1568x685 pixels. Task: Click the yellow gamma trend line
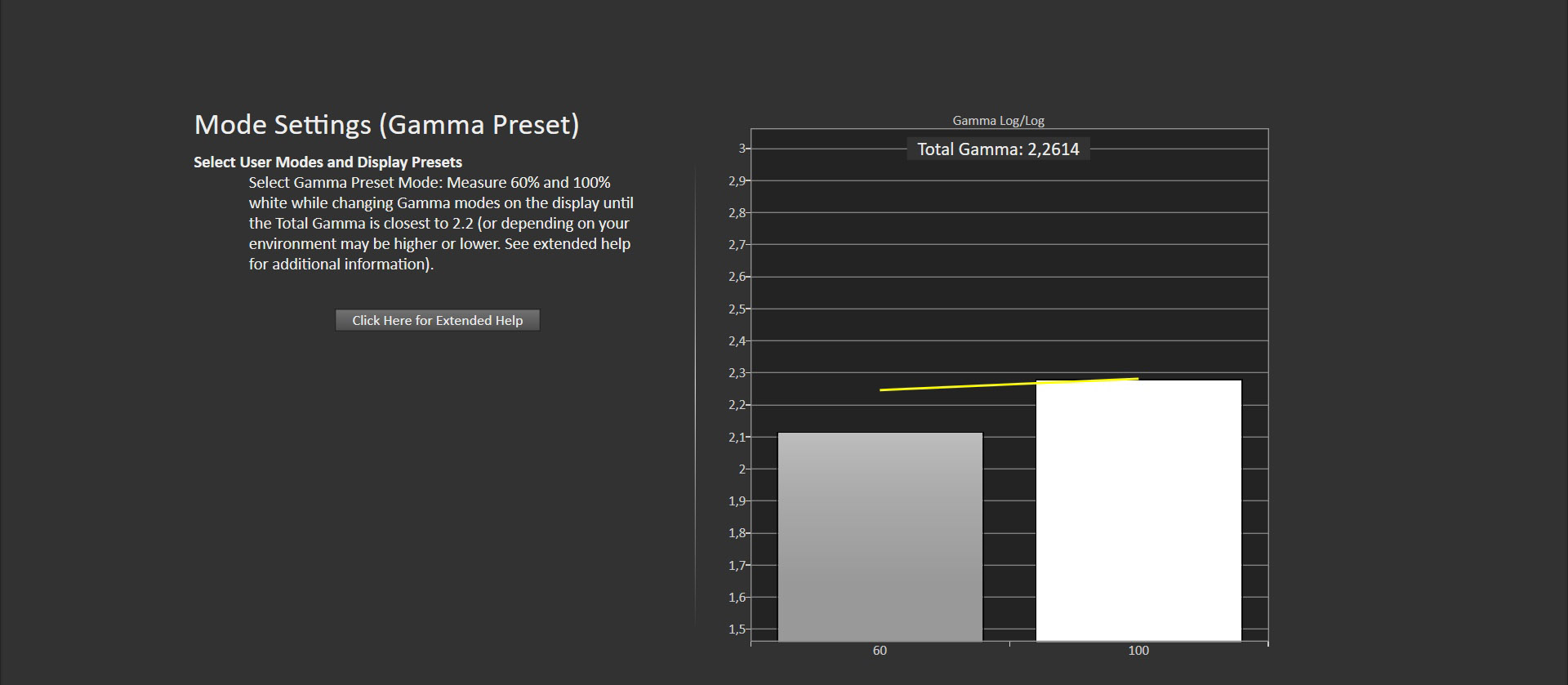click(x=1009, y=385)
